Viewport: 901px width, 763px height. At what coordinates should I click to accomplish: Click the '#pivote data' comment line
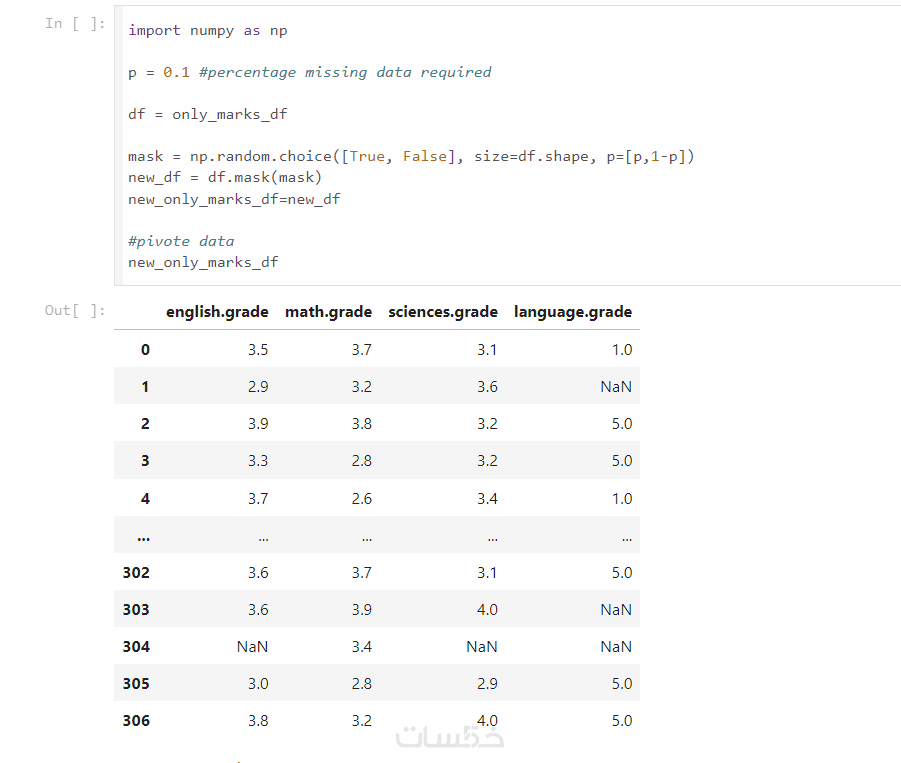pyautogui.click(x=181, y=241)
